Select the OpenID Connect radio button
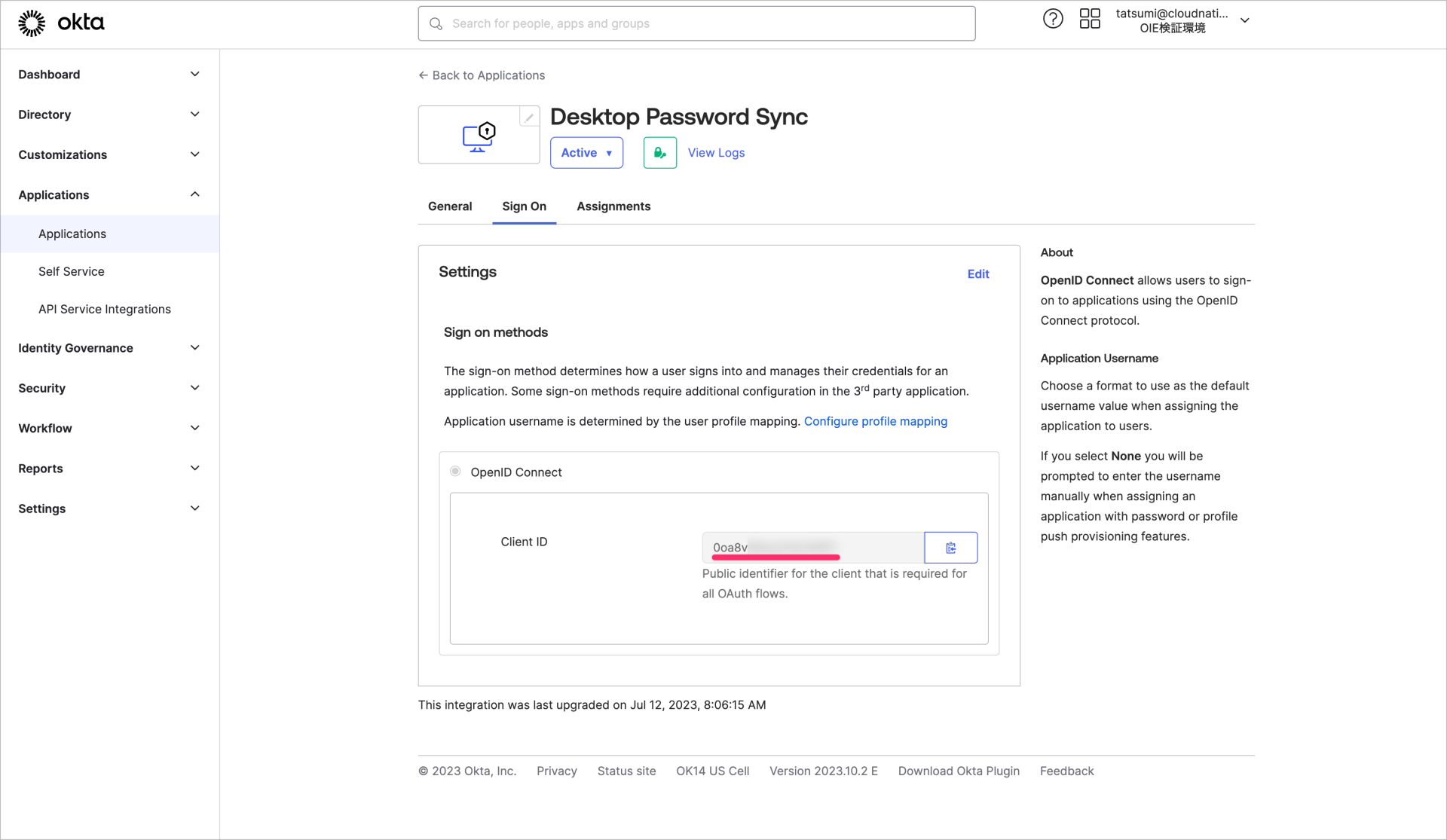 pyautogui.click(x=455, y=471)
